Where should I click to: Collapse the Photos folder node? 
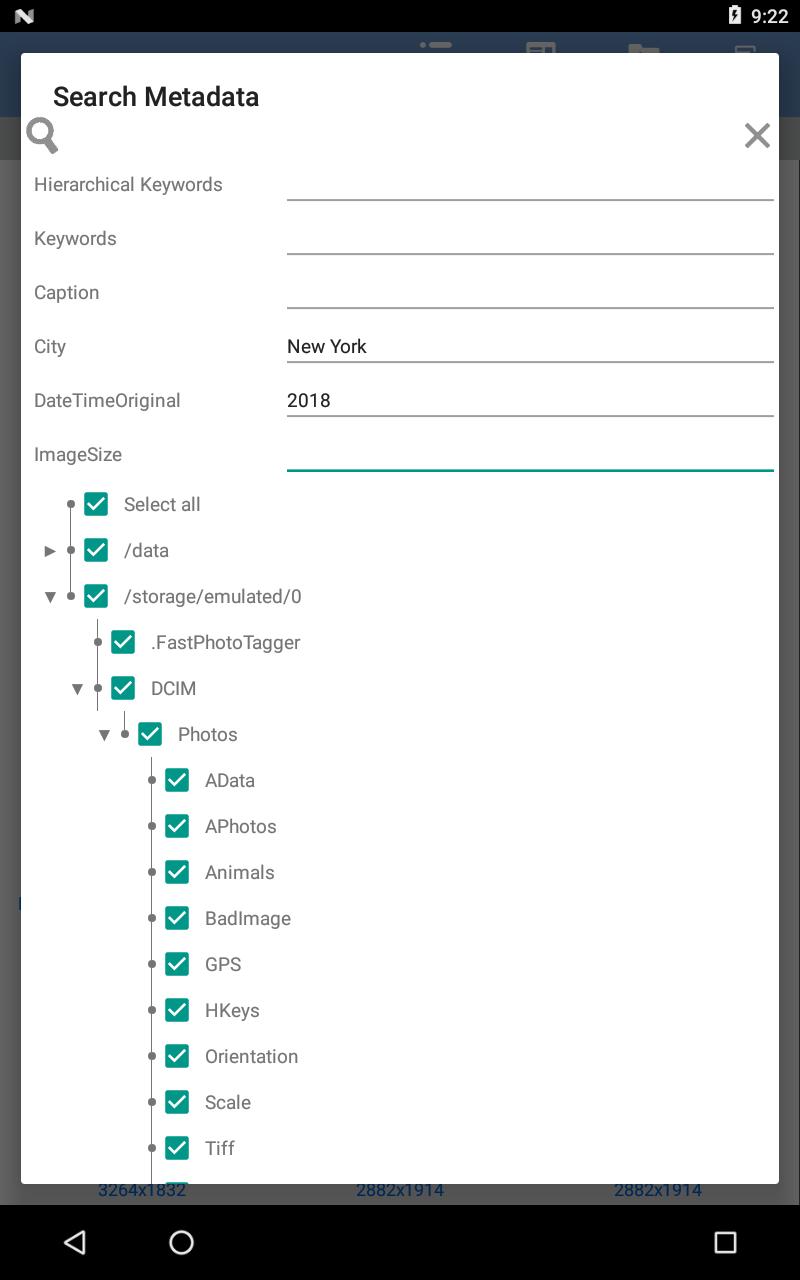point(104,735)
